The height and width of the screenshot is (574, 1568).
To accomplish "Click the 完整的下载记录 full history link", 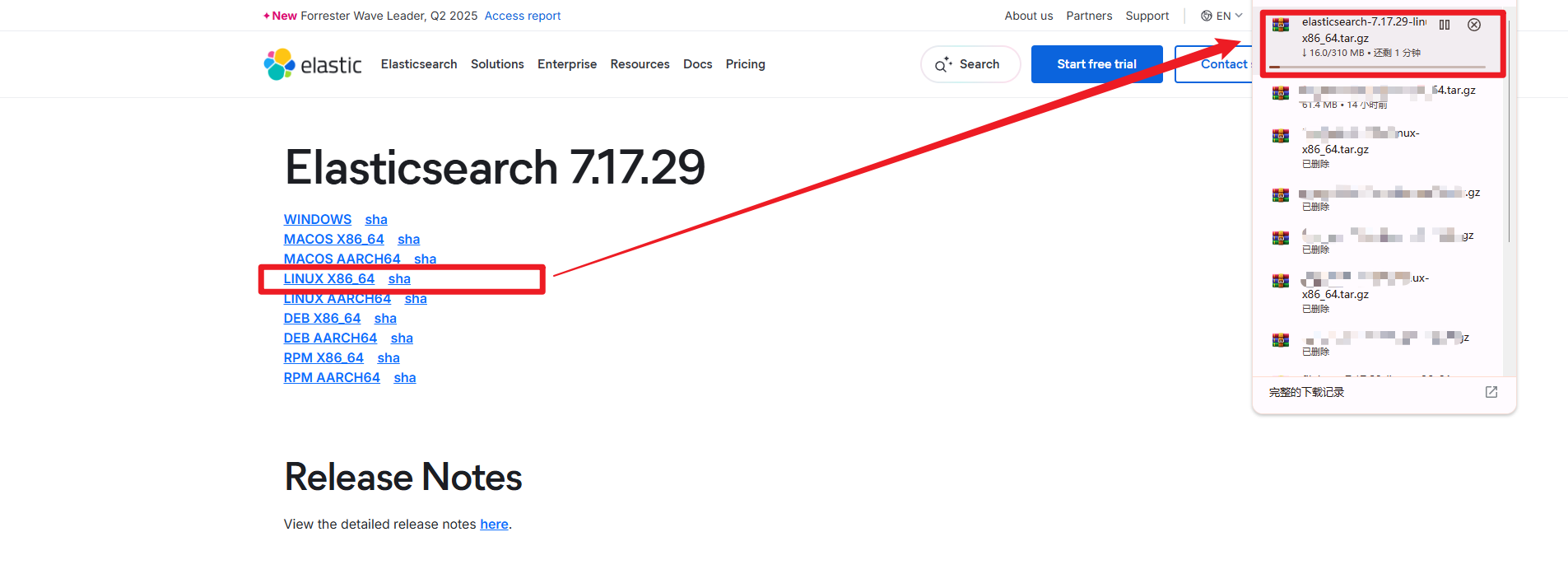I will (1306, 392).
